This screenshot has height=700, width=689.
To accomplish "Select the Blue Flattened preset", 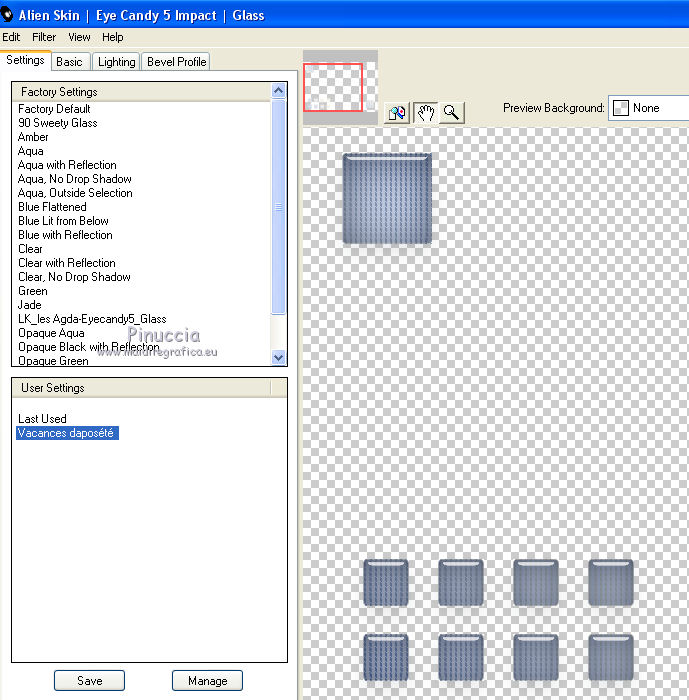I will coord(52,207).
